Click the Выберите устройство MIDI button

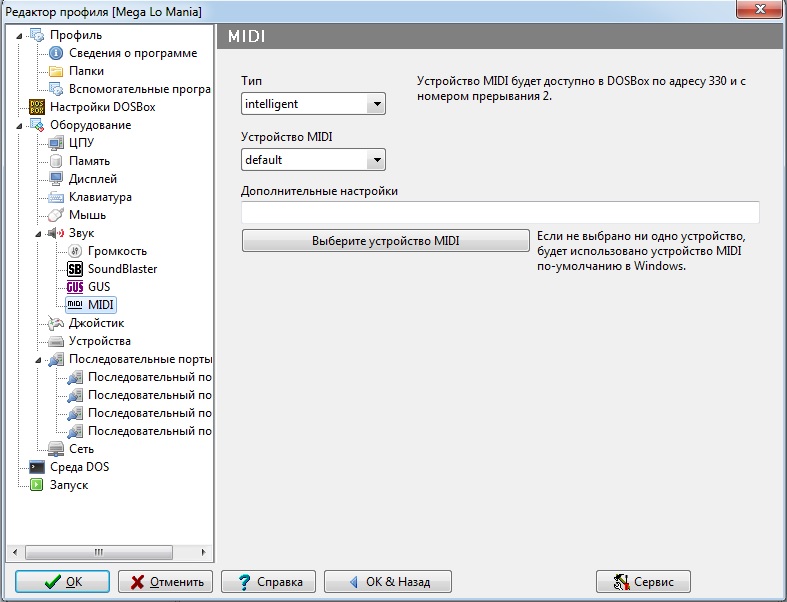pyautogui.click(x=385, y=240)
